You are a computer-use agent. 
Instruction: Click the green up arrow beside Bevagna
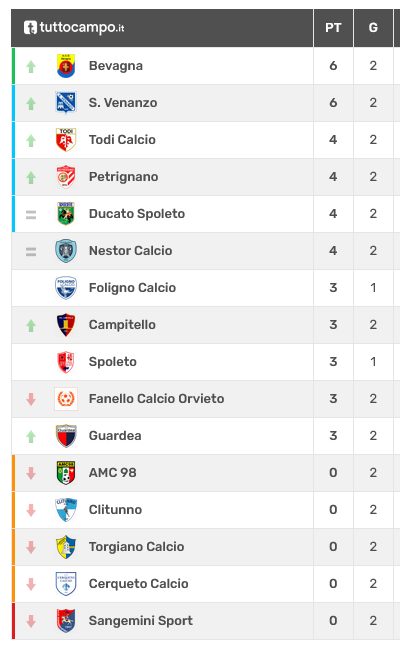(x=31, y=67)
